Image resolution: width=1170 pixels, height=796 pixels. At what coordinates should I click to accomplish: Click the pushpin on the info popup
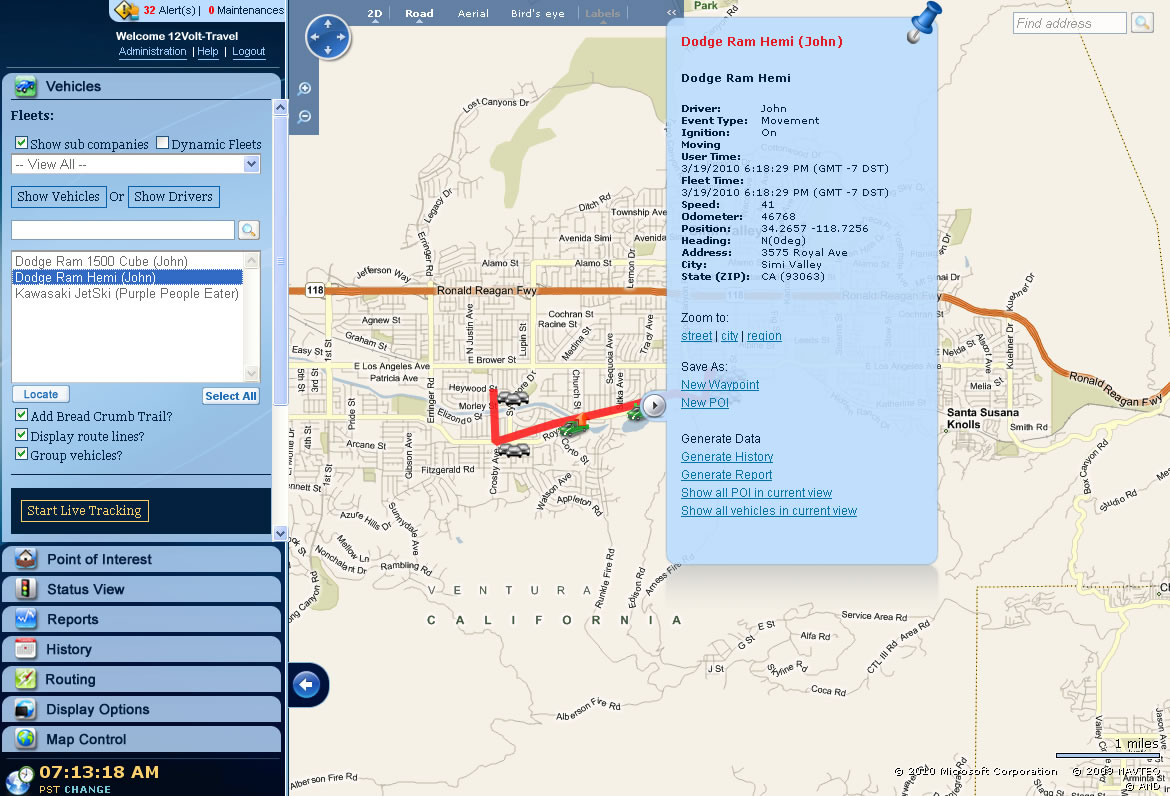click(x=925, y=22)
